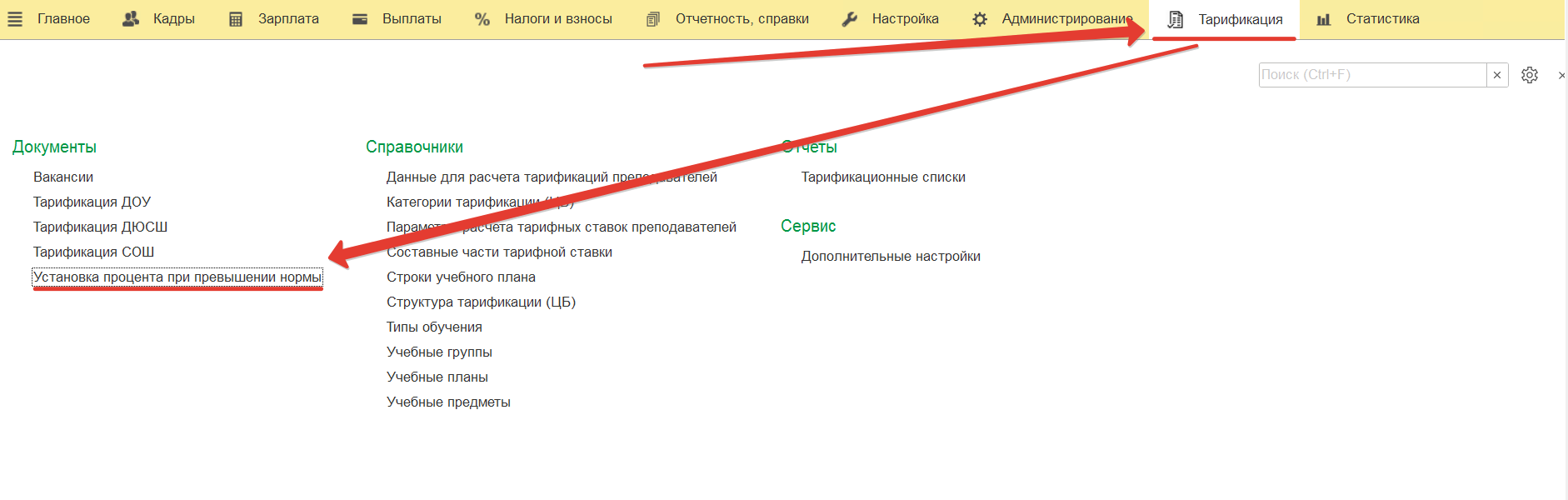Click the documents icon for Отчетность, справки
This screenshot has height=500, width=1568.
pyautogui.click(x=653, y=19)
